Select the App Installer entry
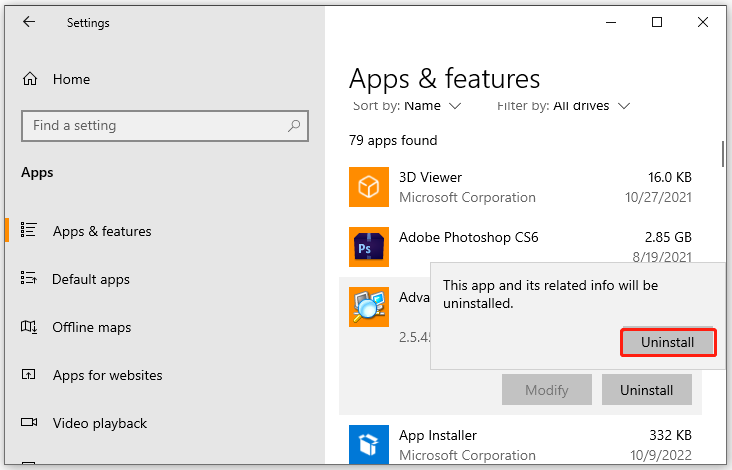The height and width of the screenshot is (470, 732). pos(437,435)
